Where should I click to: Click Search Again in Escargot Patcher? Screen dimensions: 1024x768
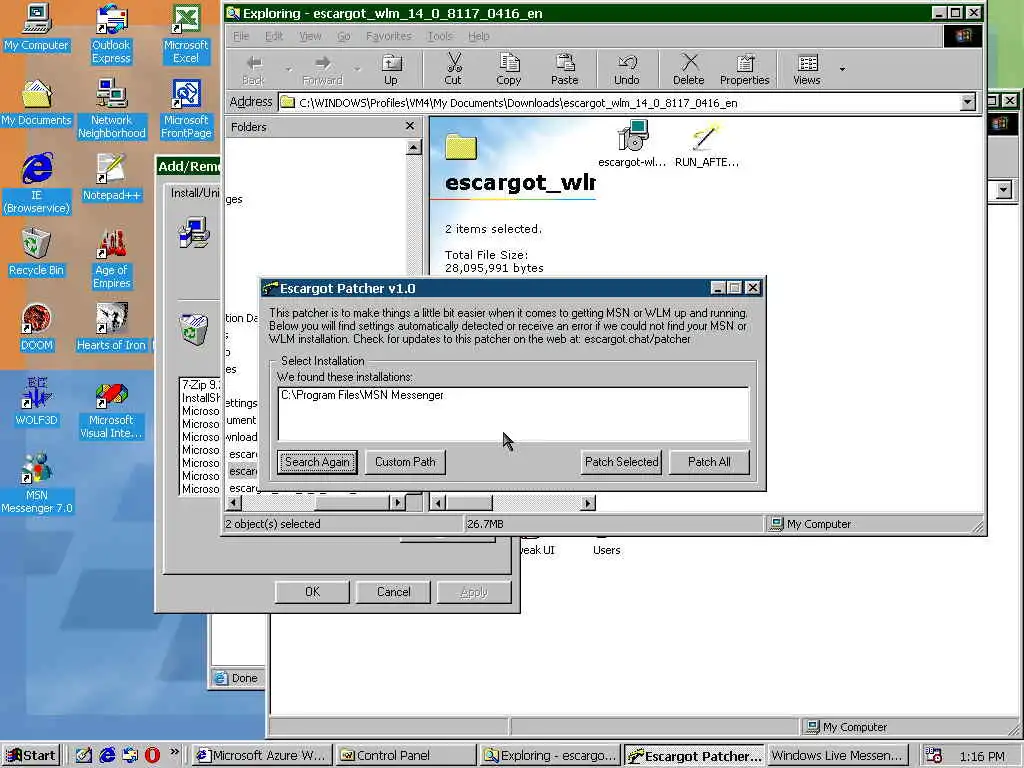coord(317,462)
